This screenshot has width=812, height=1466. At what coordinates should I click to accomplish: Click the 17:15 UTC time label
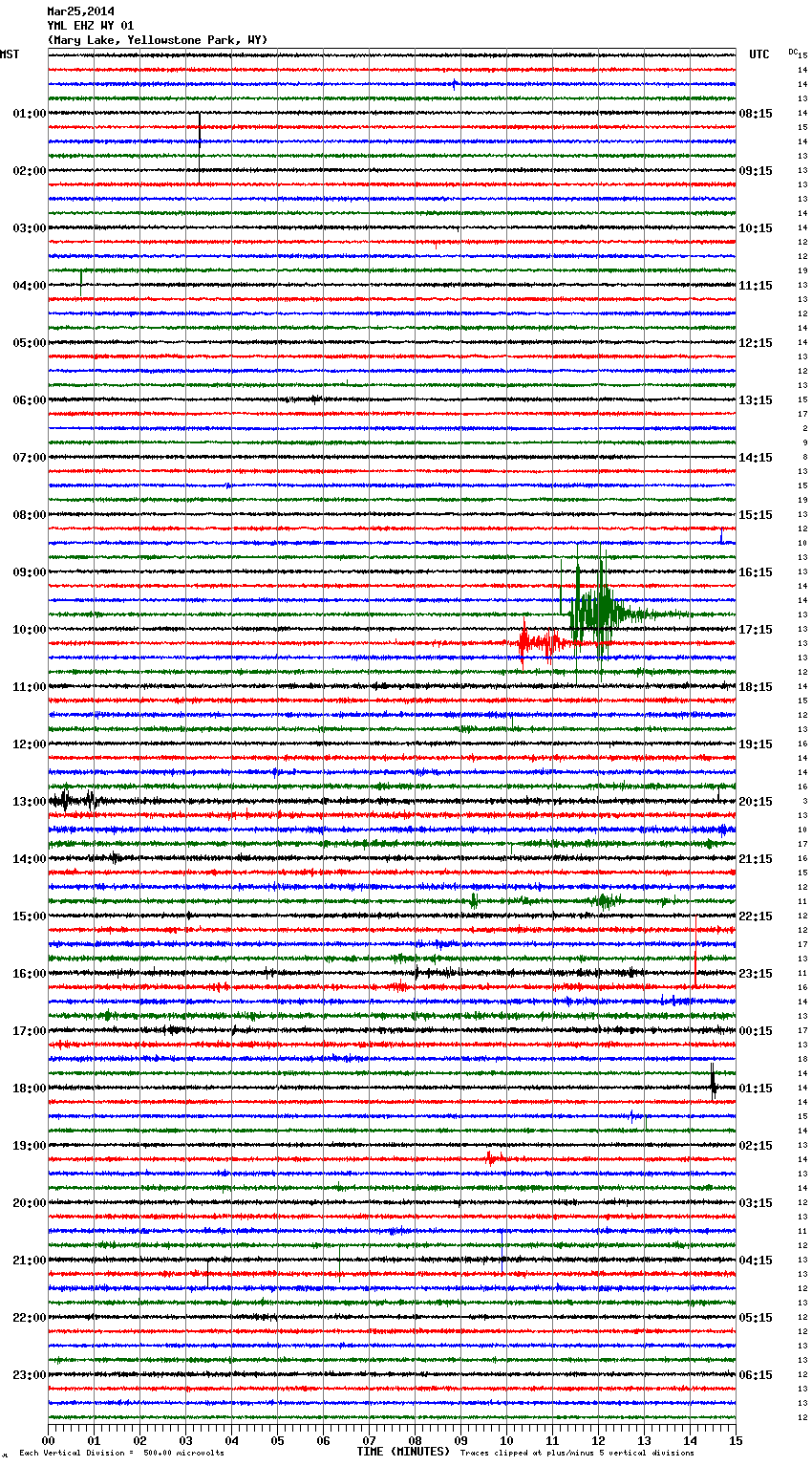756,630
